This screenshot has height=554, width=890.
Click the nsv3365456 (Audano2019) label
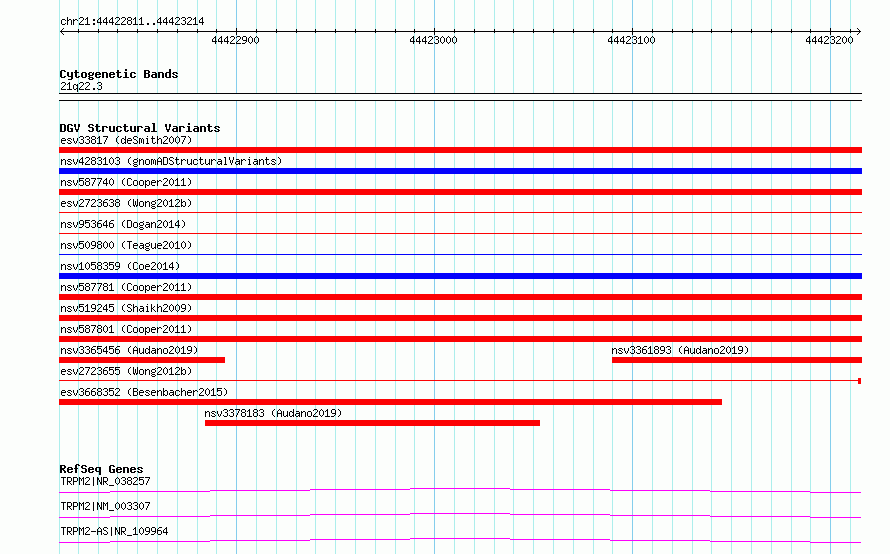click(129, 350)
